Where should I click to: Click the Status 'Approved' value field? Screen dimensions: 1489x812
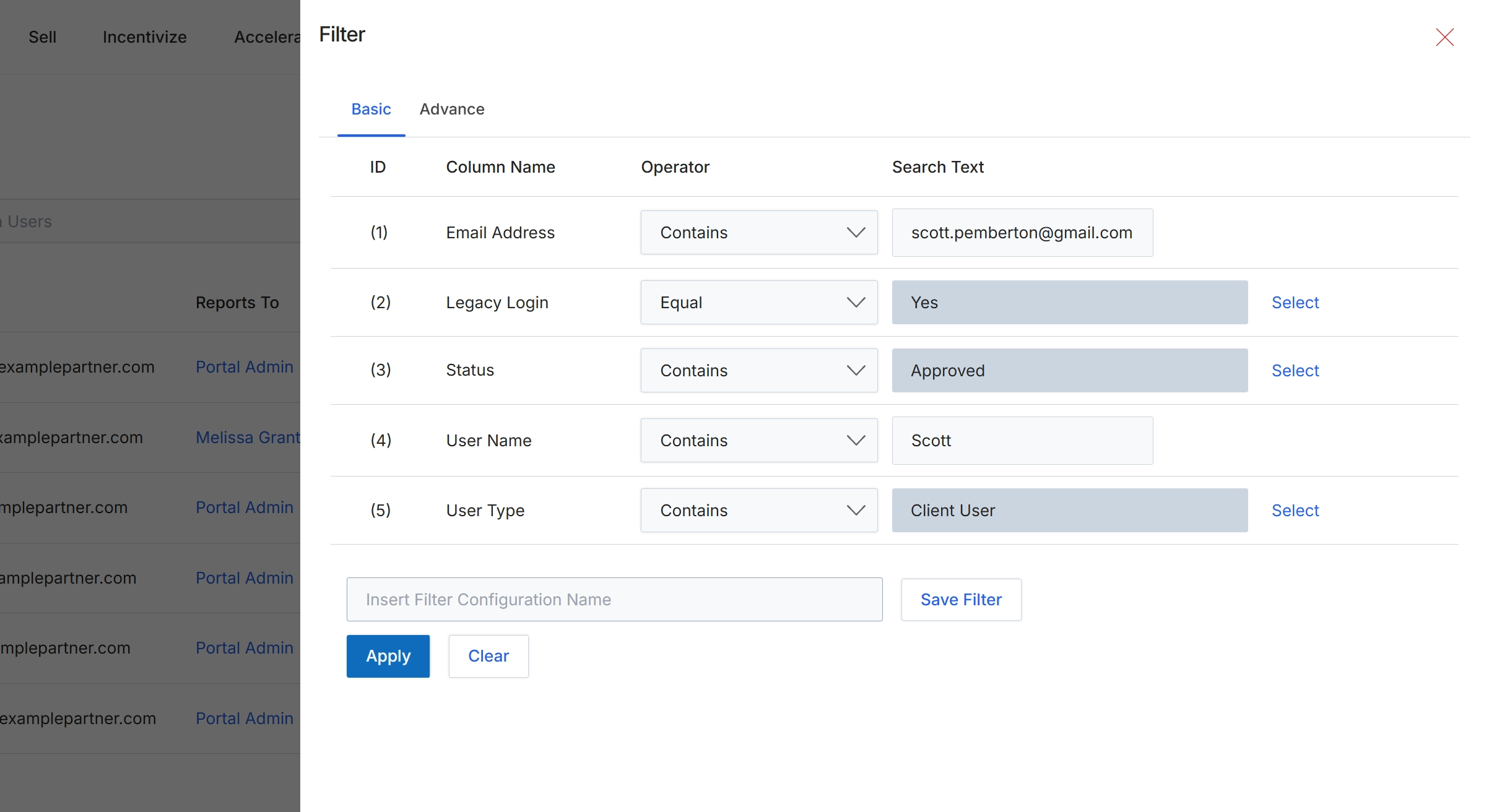(1070, 370)
